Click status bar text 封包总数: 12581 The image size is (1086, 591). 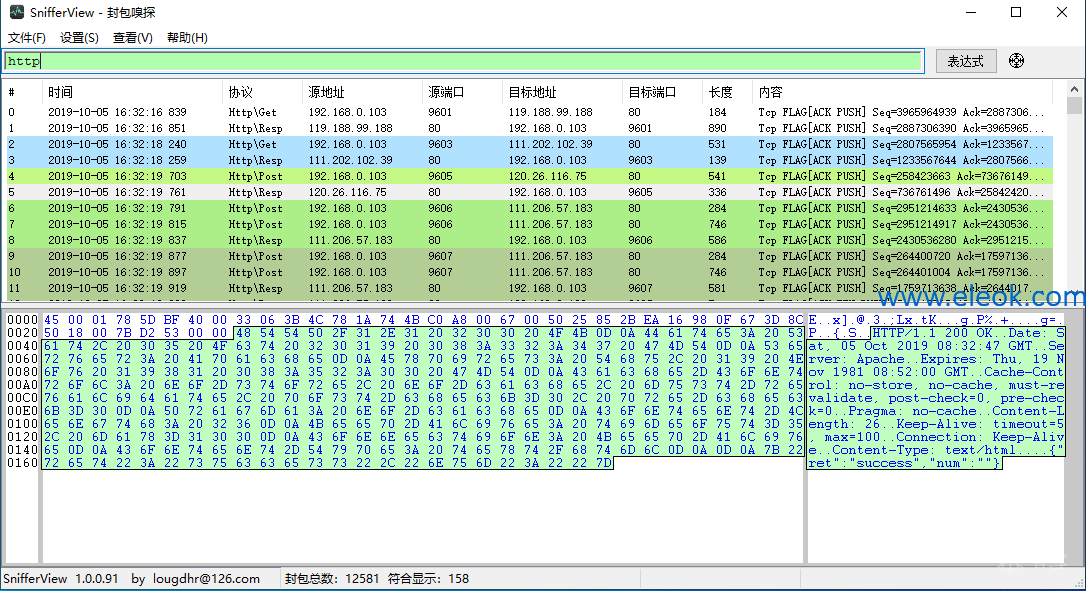coord(331,579)
